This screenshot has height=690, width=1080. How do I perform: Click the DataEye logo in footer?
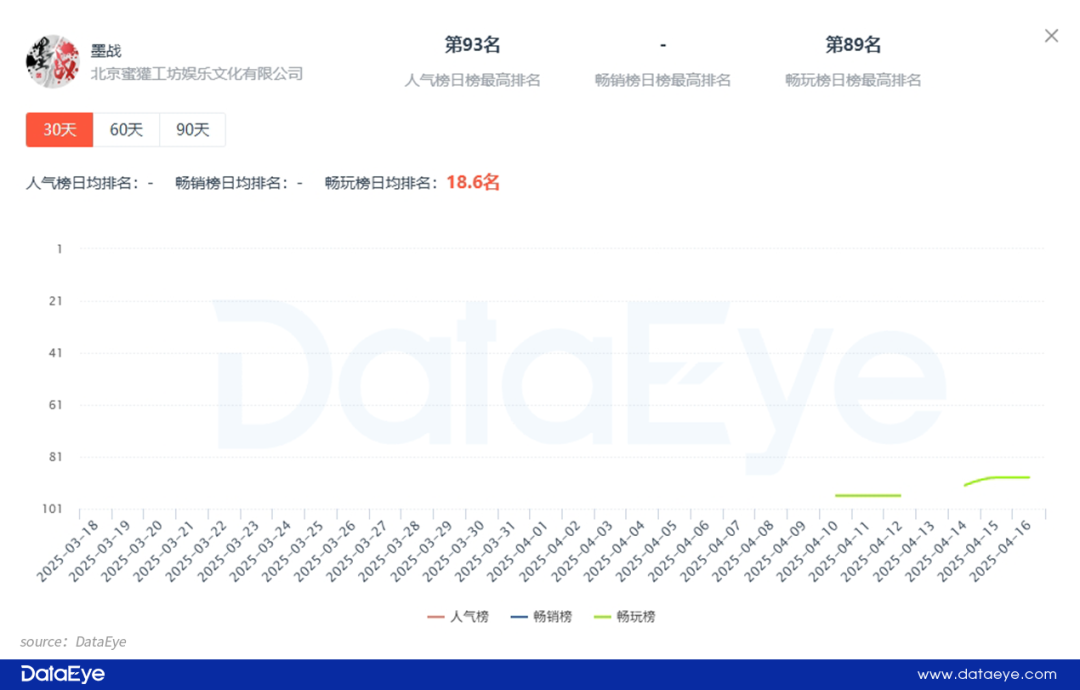coord(63,674)
